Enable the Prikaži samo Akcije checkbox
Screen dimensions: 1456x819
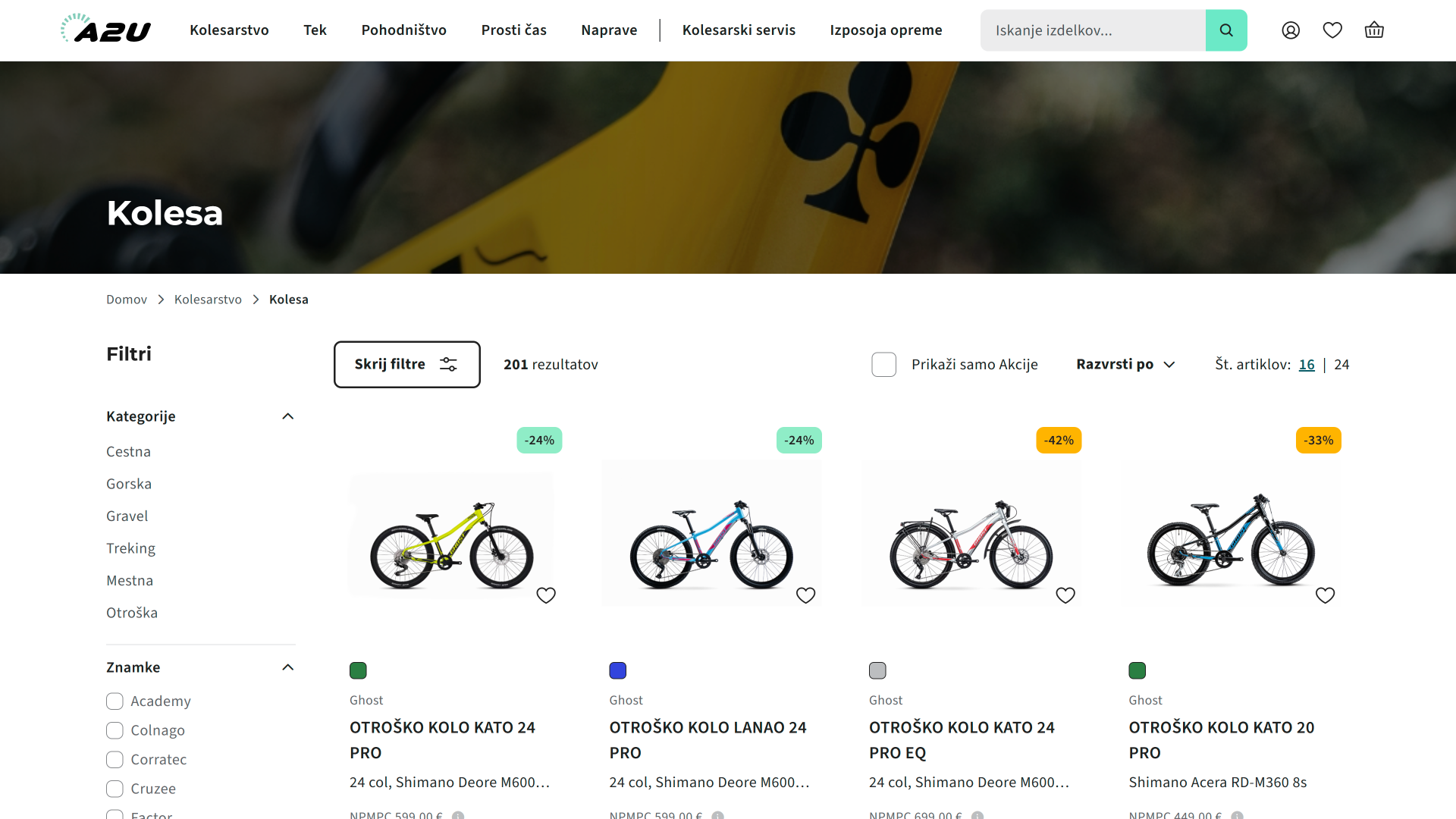(x=883, y=365)
